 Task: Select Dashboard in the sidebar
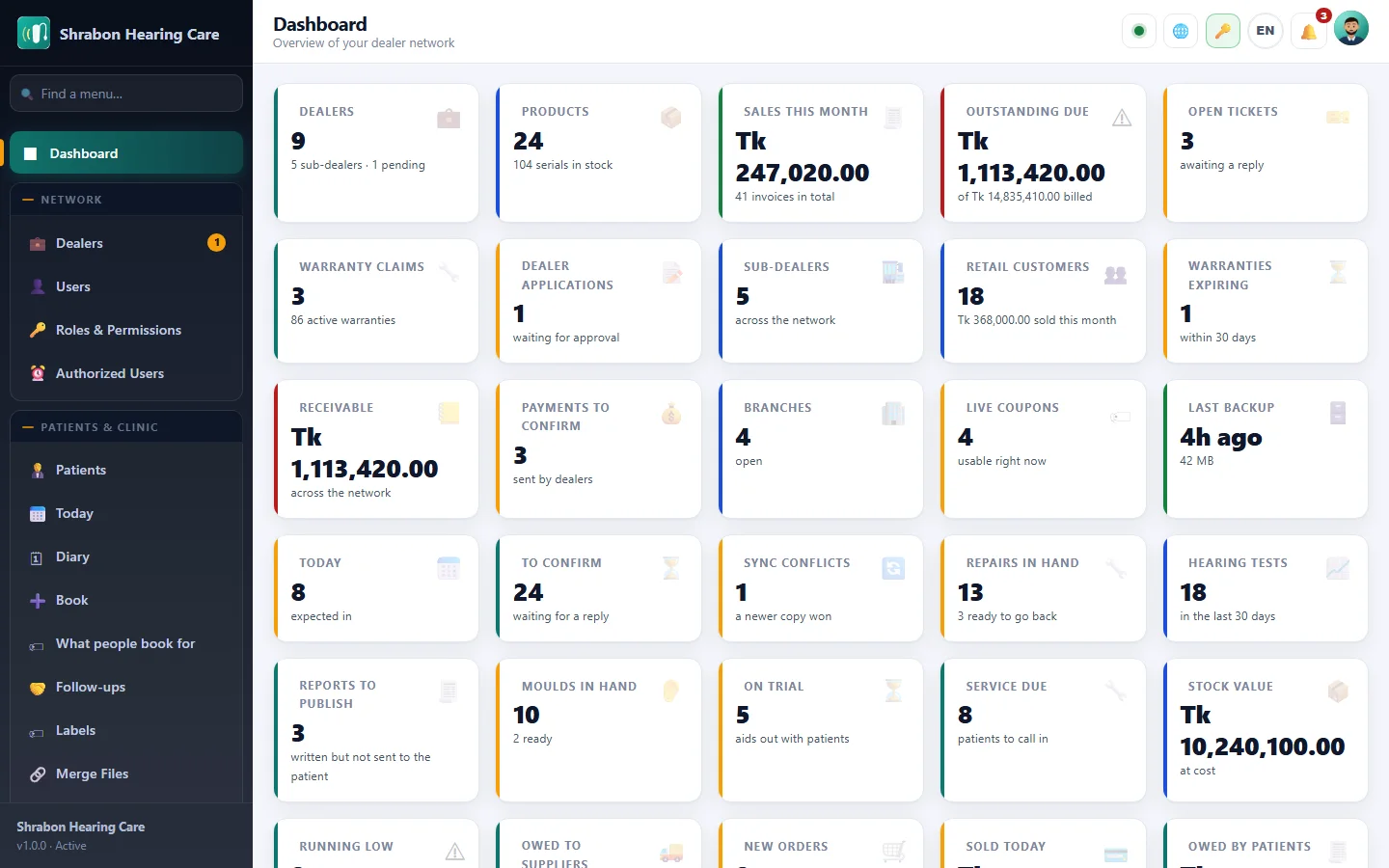pyautogui.click(x=126, y=153)
